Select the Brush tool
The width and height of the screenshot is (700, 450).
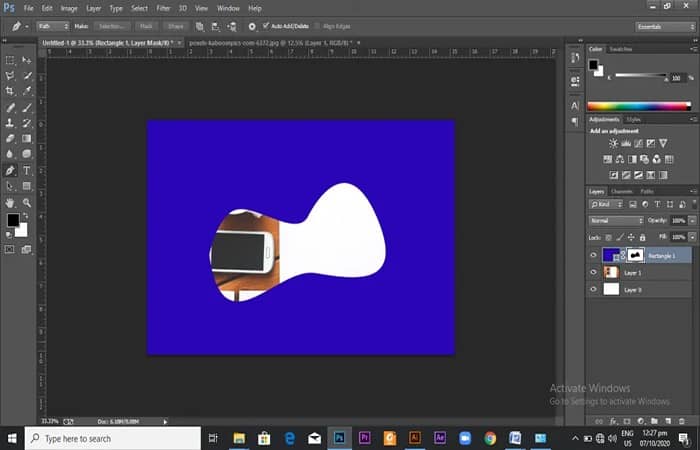[x=27, y=108]
